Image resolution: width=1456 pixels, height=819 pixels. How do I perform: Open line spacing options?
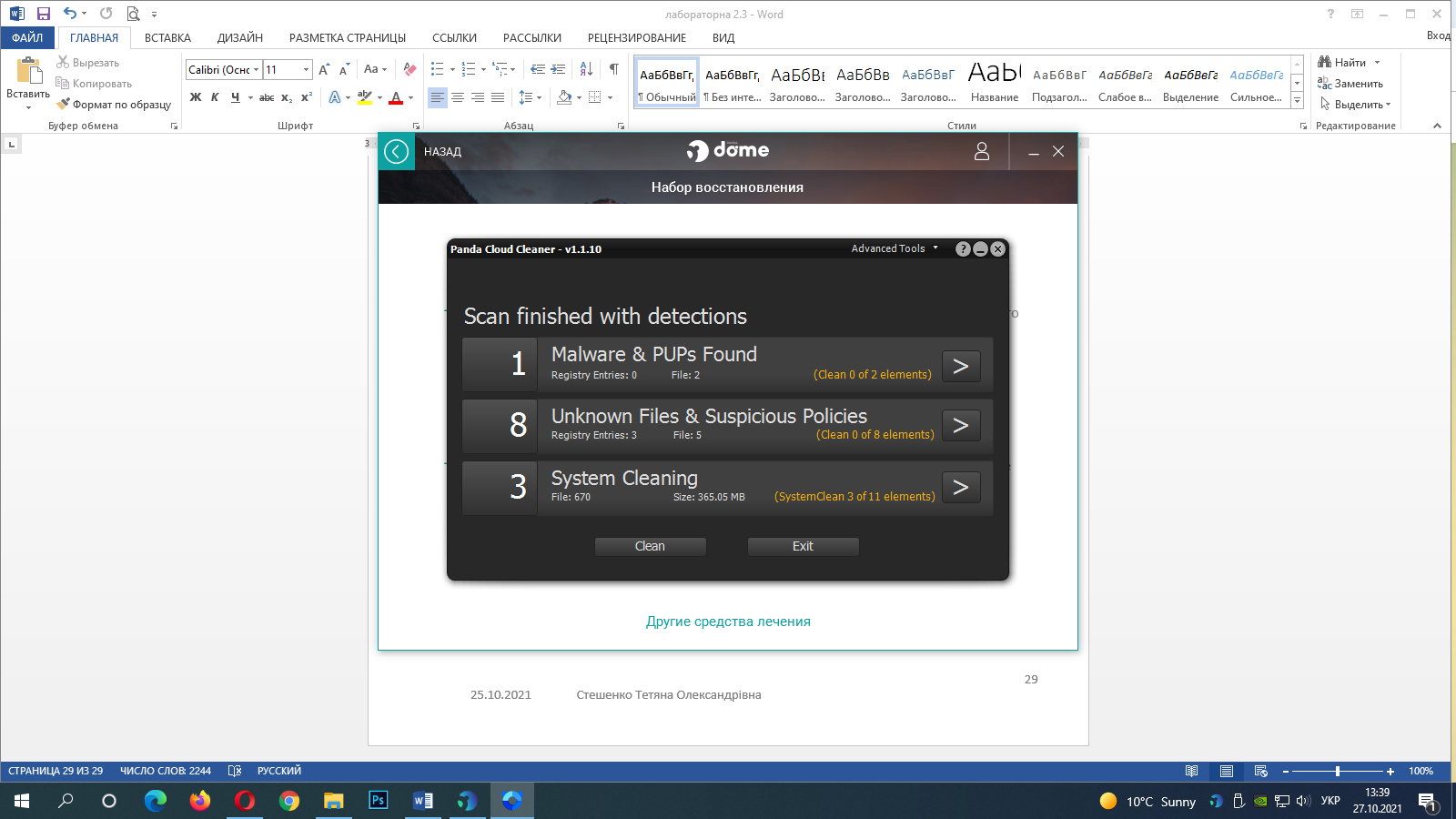pyautogui.click(x=530, y=97)
